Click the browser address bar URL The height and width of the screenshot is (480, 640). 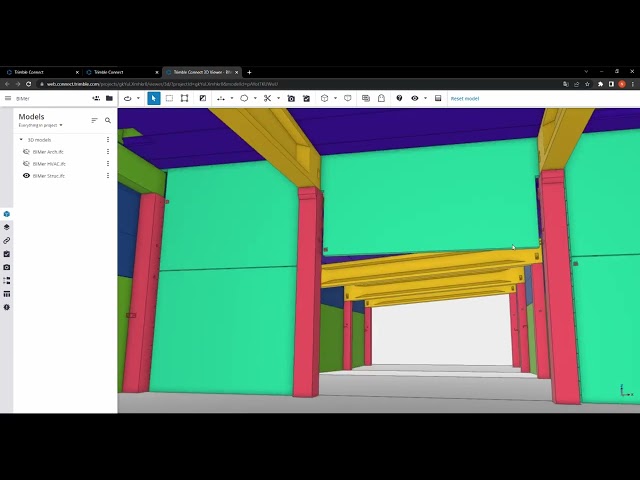(162, 84)
